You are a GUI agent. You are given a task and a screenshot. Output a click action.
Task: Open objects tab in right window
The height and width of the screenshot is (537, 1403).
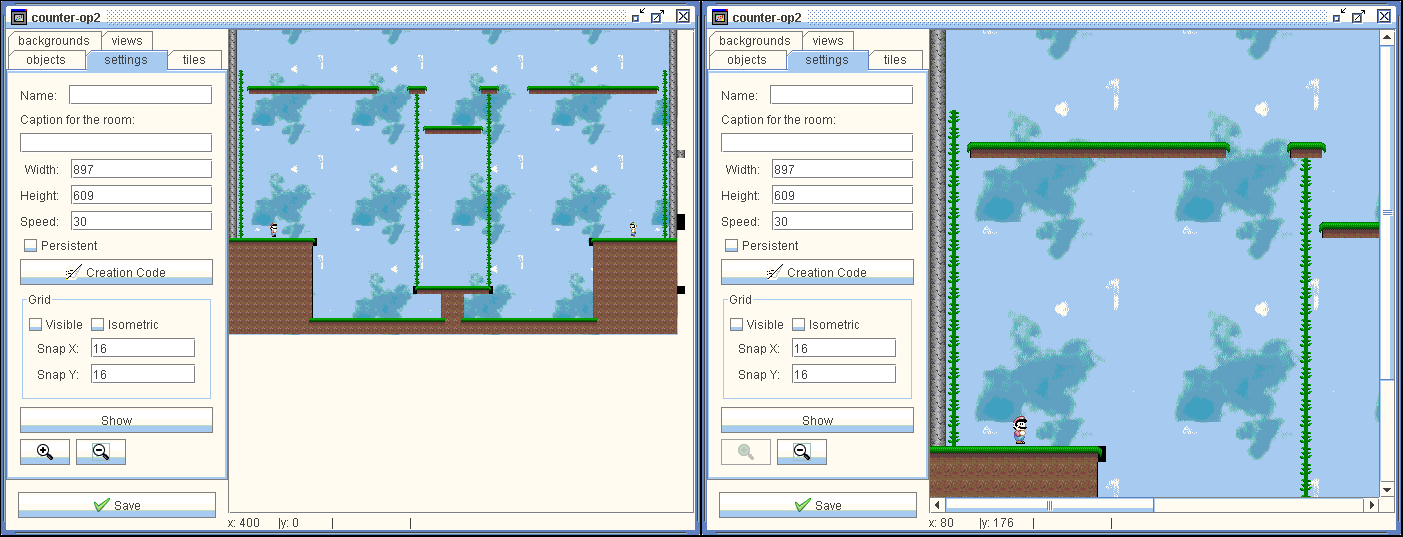pyautogui.click(x=747, y=60)
